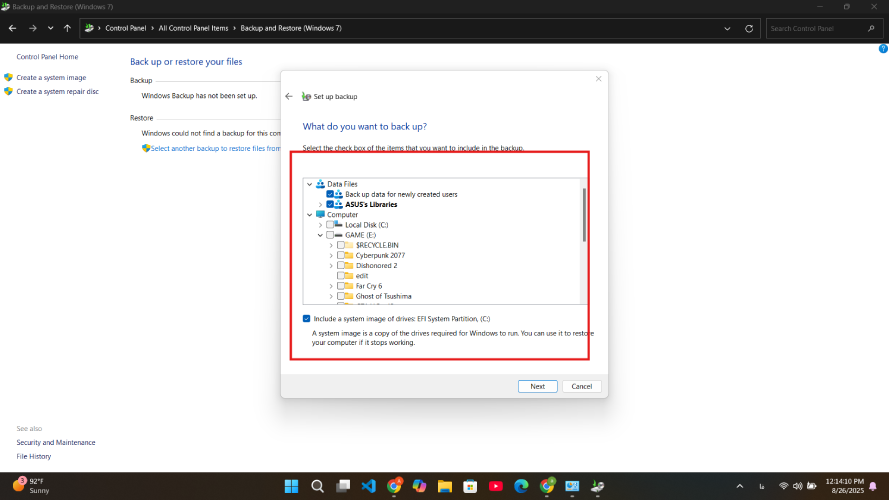
Task: Open Microsoft Store from taskbar
Action: 471,486
